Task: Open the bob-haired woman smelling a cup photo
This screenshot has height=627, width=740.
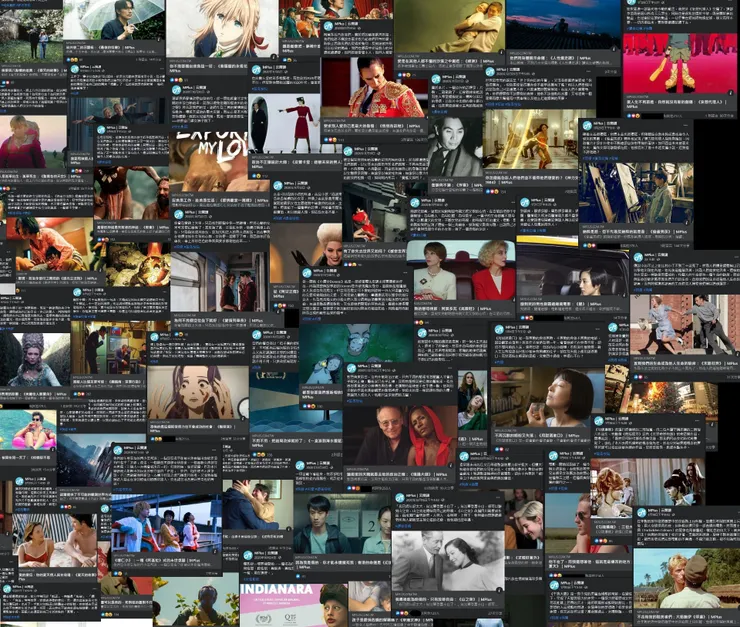Action: (x=547, y=398)
